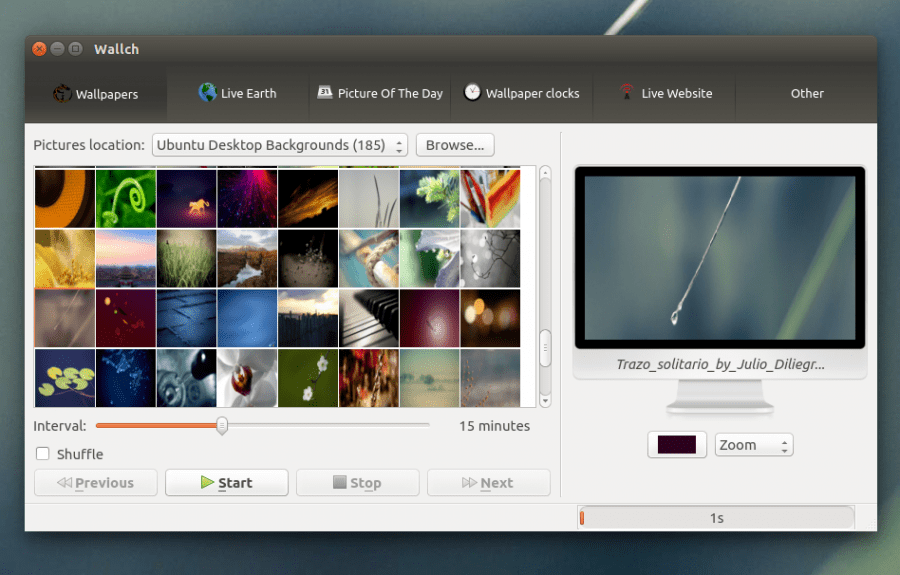Click the wallpaper list scrollbar handle
The image size is (900, 575).
(x=545, y=348)
